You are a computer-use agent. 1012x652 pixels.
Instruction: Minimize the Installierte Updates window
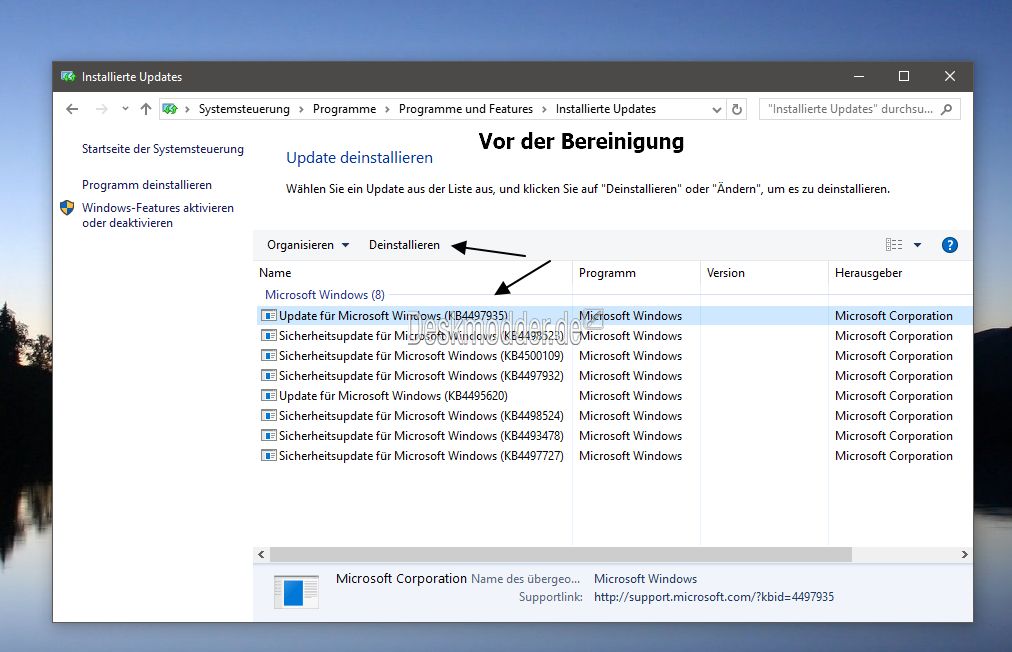[x=858, y=76]
